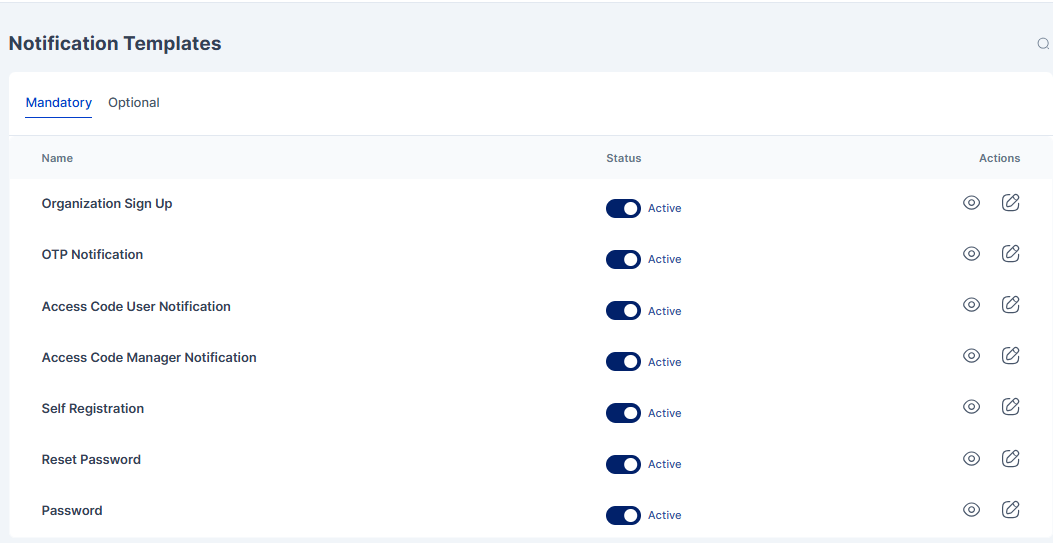Viewport: 1053px width, 543px height.
Task: Disable the Organization Sign Up status toggle
Action: click(623, 208)
